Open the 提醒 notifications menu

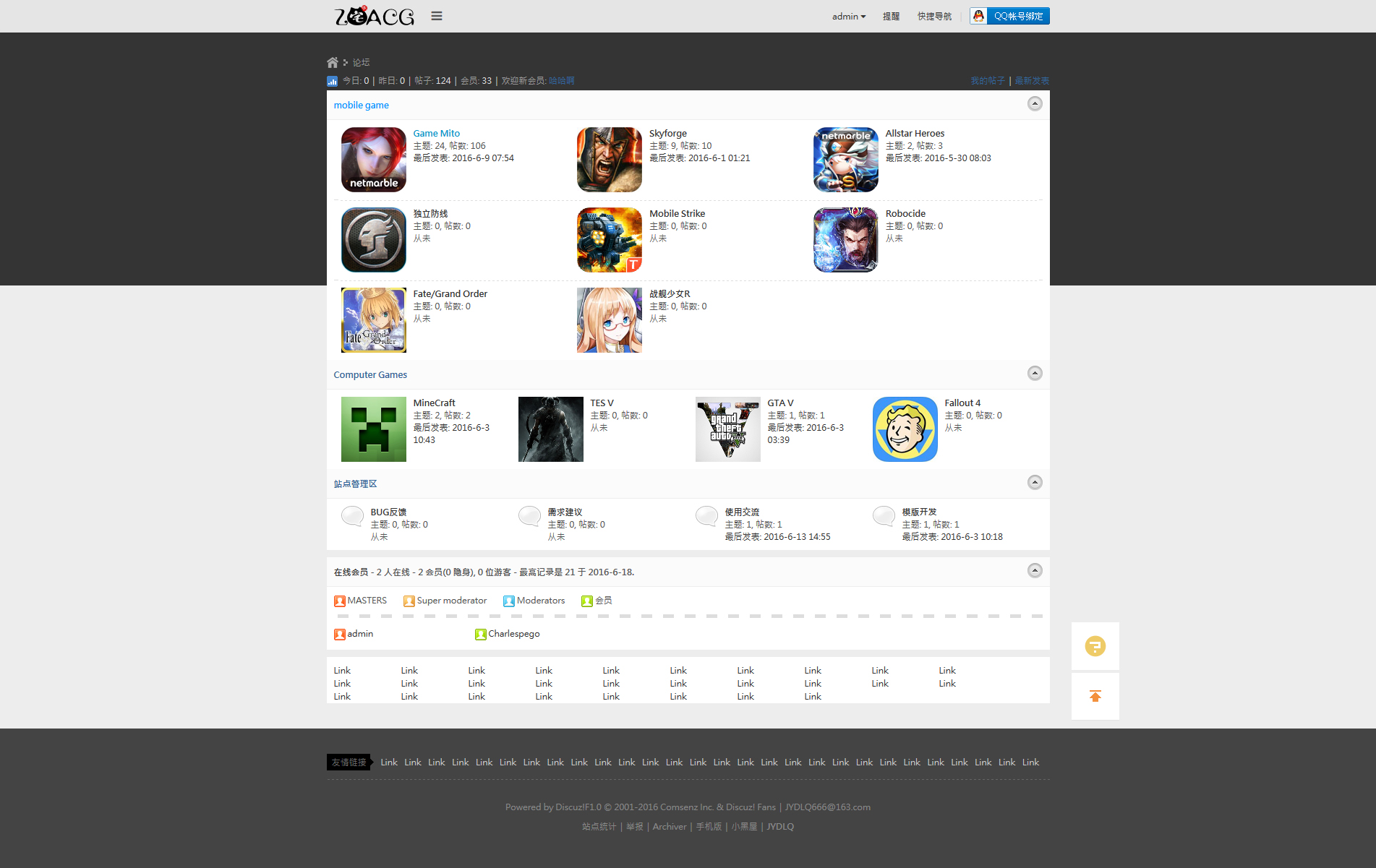[892, 17]
